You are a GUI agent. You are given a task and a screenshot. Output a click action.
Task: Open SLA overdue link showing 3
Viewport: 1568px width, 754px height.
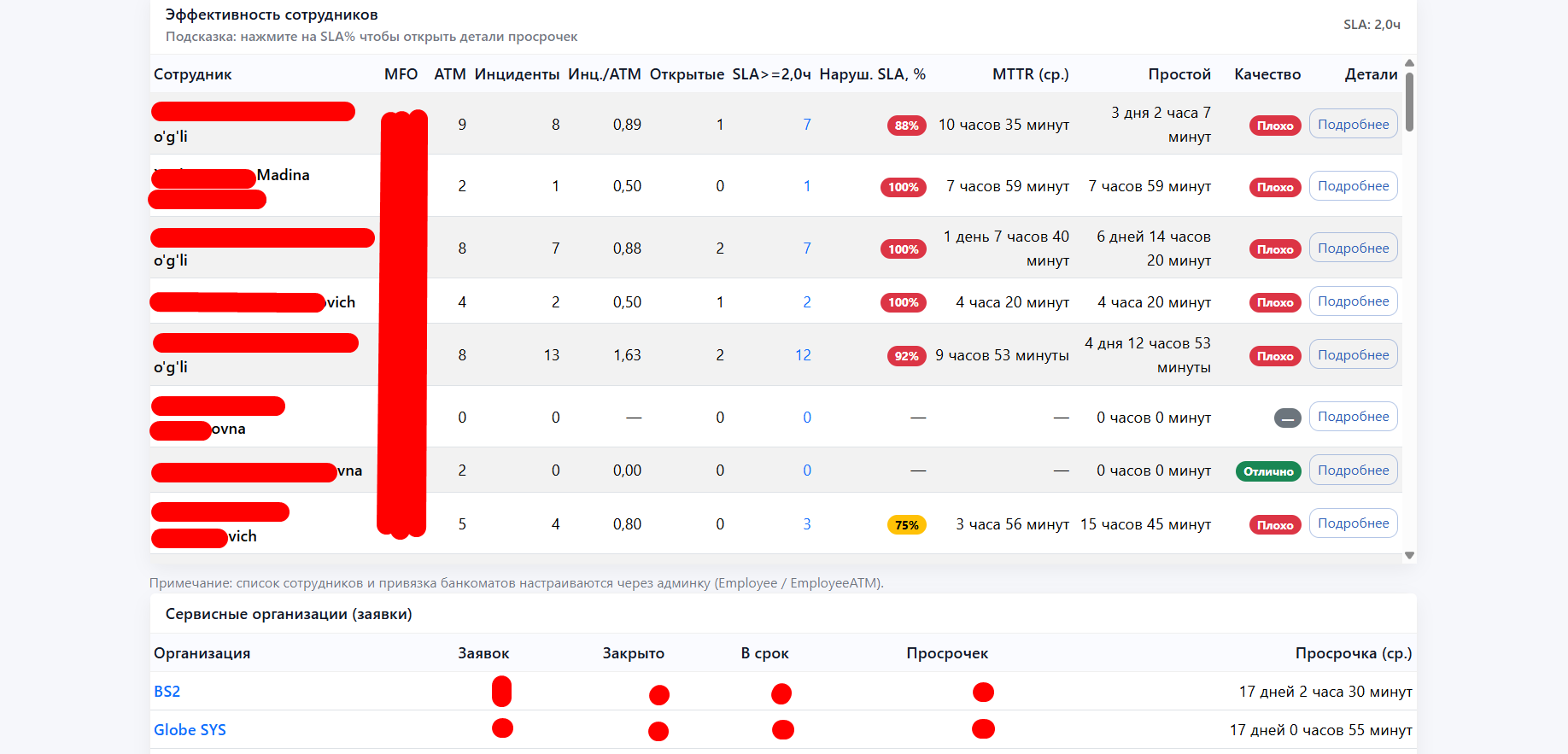[x=806, y=524]
